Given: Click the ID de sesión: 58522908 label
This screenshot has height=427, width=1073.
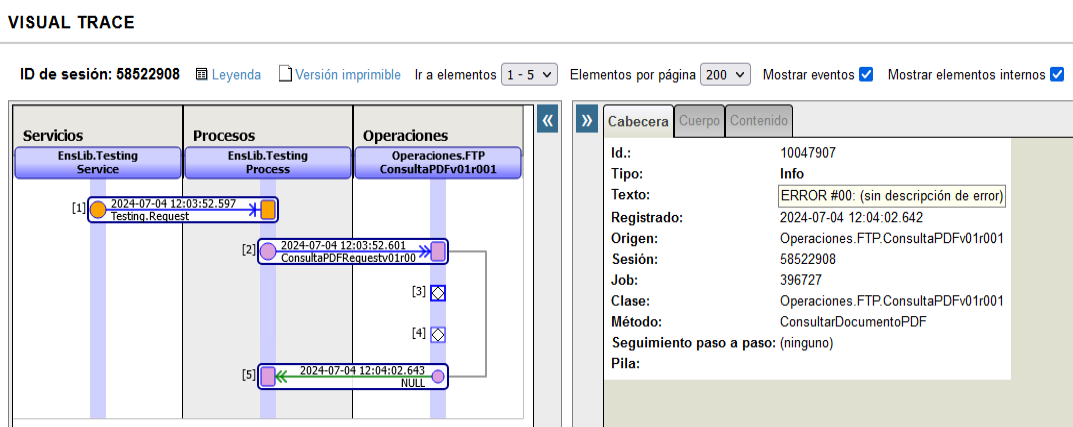Looking at the screenshot, I should [x=100, y=75].
